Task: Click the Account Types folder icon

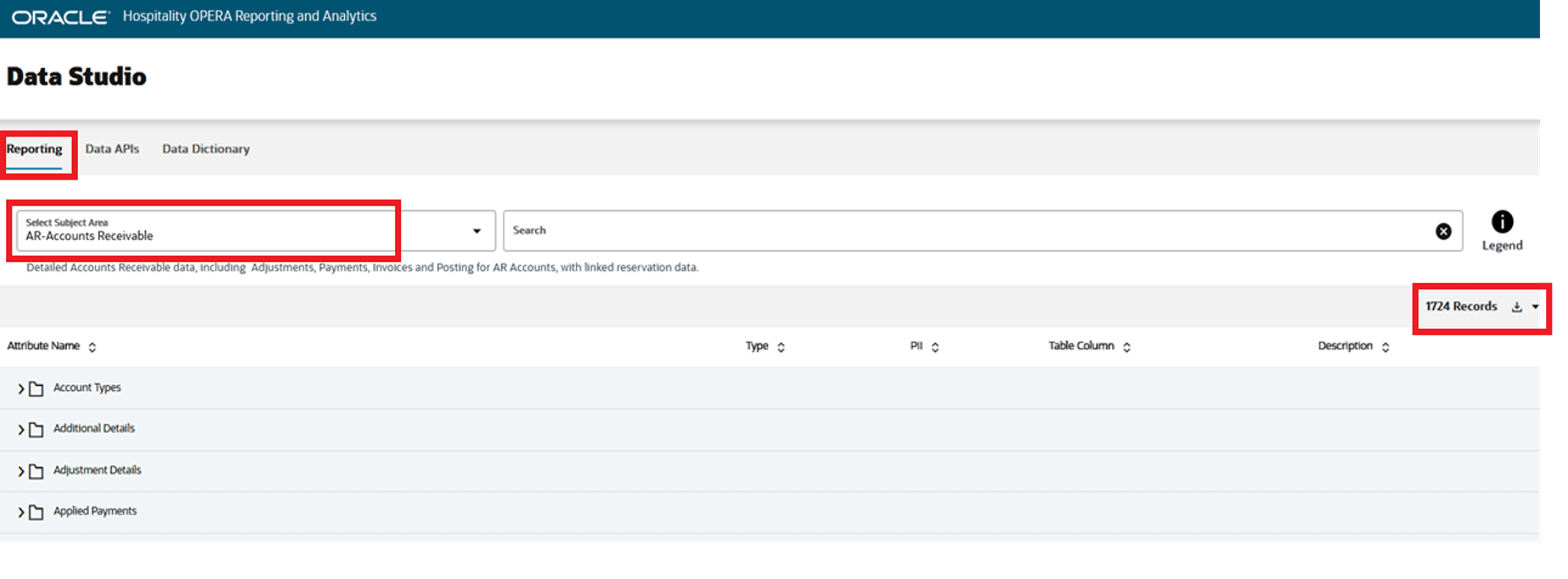Action: (36, 389)
